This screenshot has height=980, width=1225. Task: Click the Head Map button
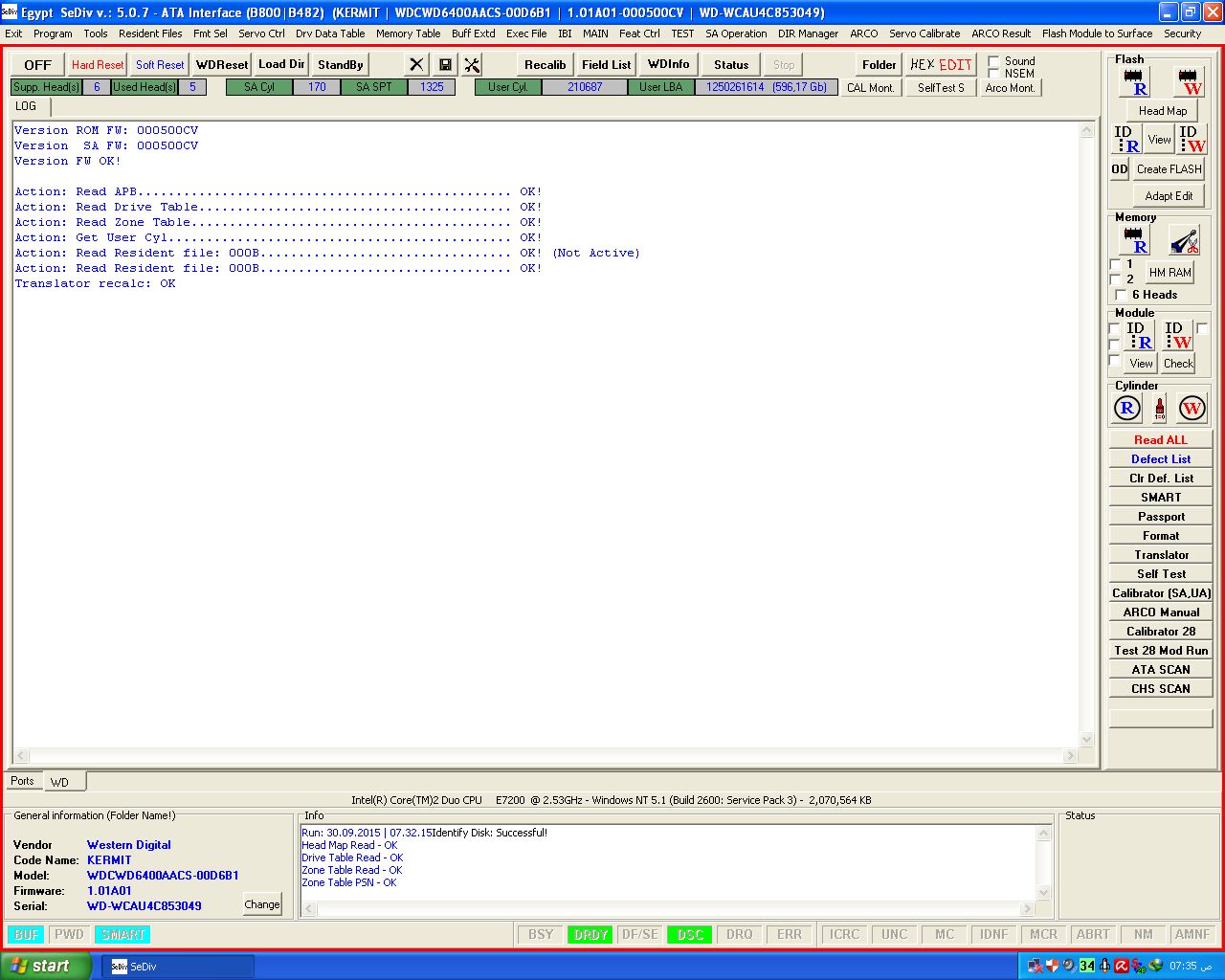point(1163,111)
